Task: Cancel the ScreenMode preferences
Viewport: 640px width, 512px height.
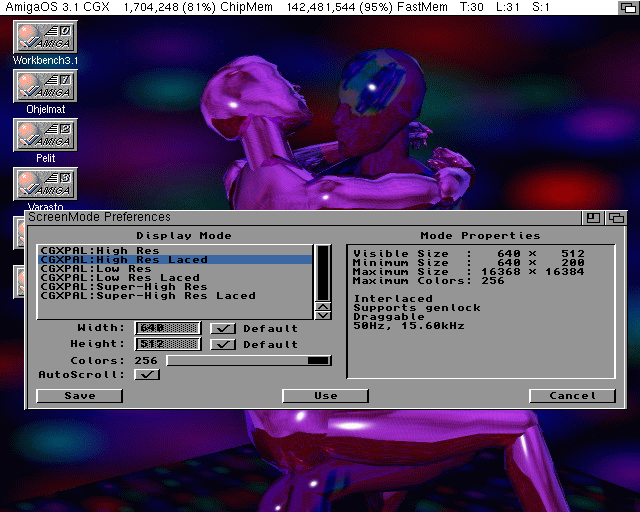Action: point(572,396)
